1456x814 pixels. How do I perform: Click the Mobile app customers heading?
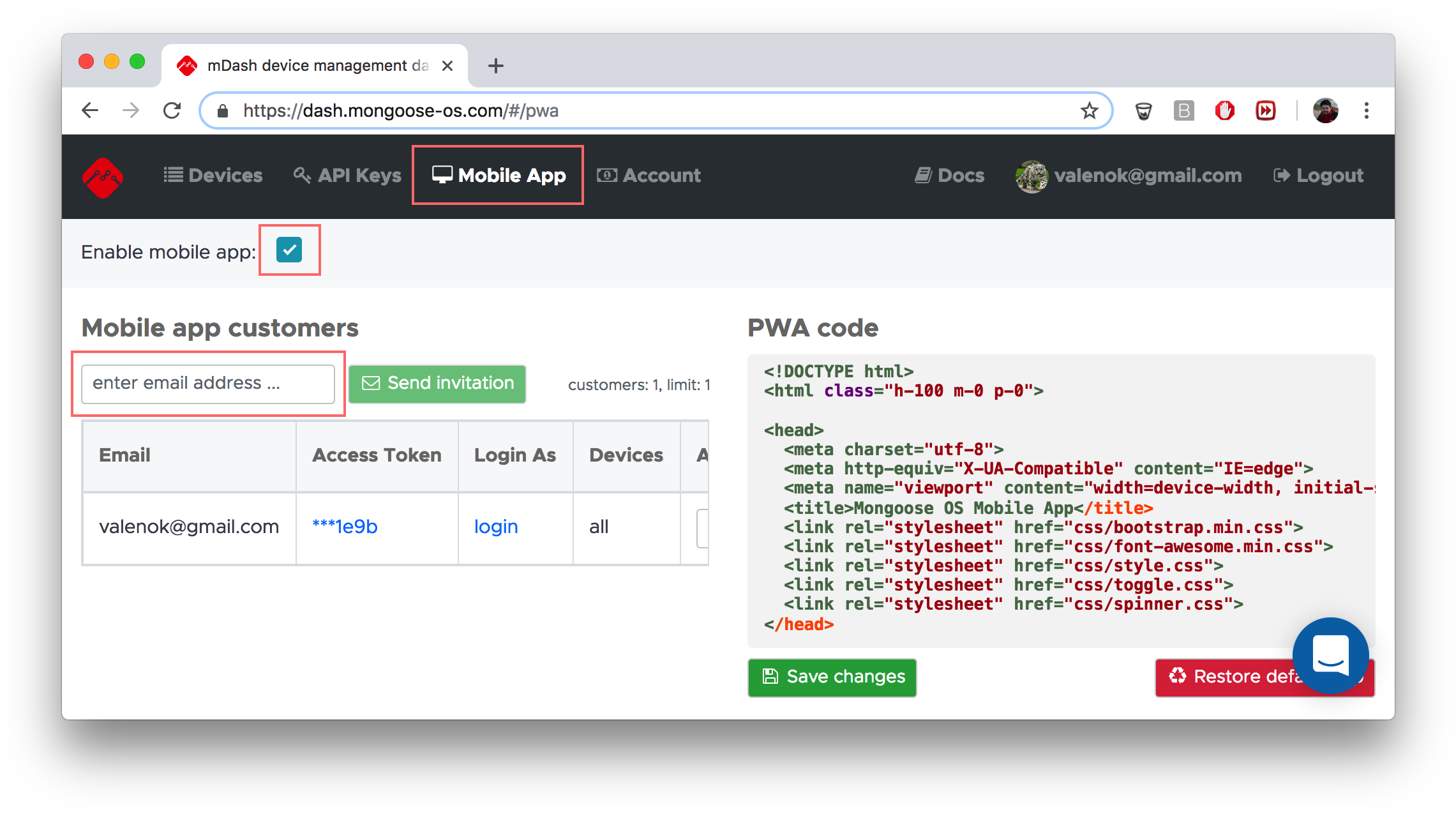click(220, 328)
